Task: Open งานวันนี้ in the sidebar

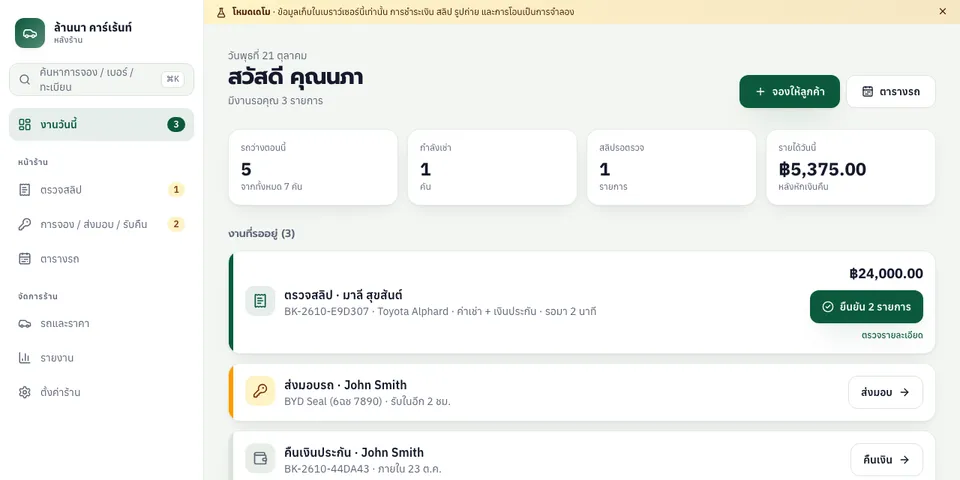Action: click(x=102, y=125)
